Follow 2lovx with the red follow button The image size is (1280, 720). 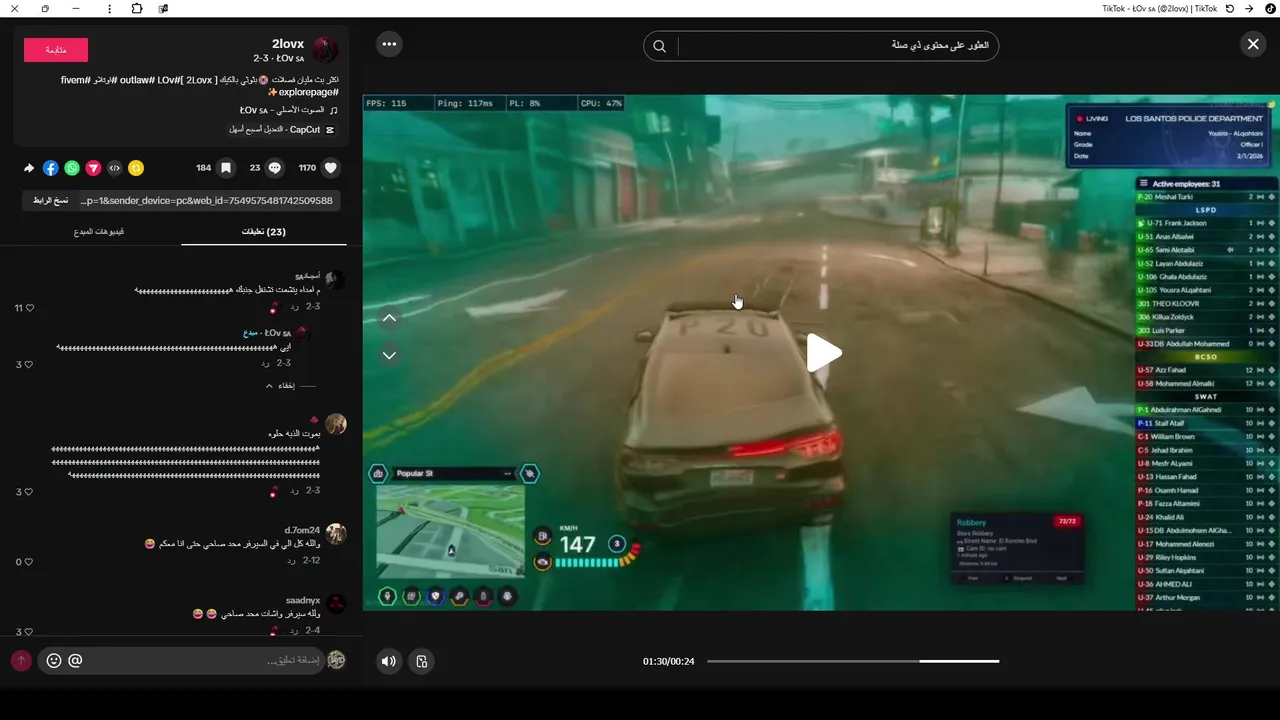tap(56, 50)
